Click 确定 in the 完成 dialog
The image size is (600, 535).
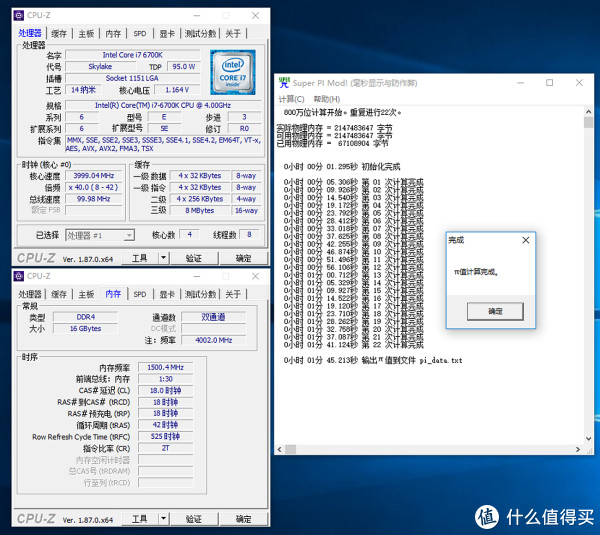coord(495,311)
